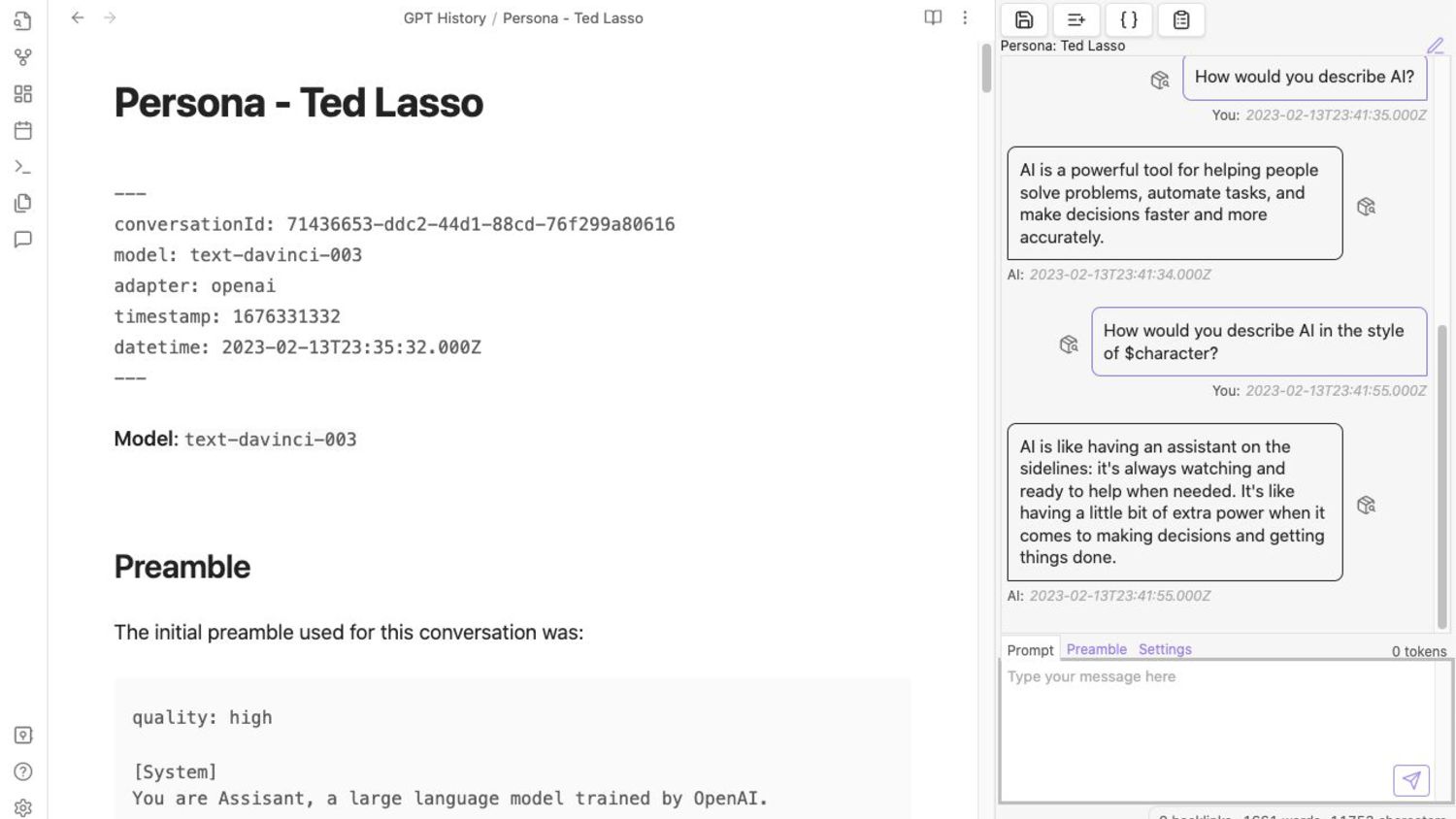
Task: Edit the Persona: Ted Lasso title pencil icon
Action: tap(1436, 46)
